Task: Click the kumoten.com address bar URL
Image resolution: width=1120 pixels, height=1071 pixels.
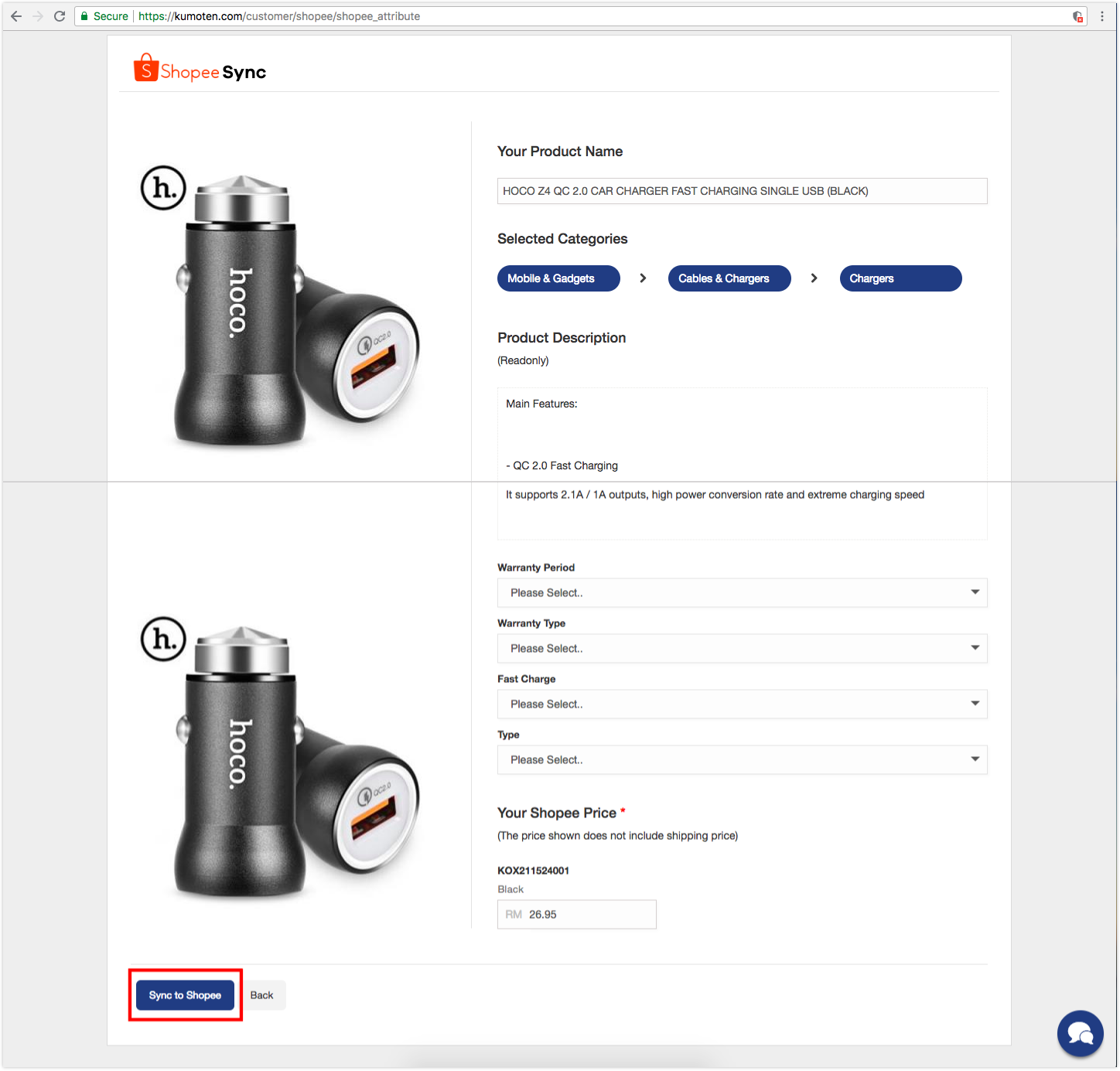Action: tap(279, 16)
